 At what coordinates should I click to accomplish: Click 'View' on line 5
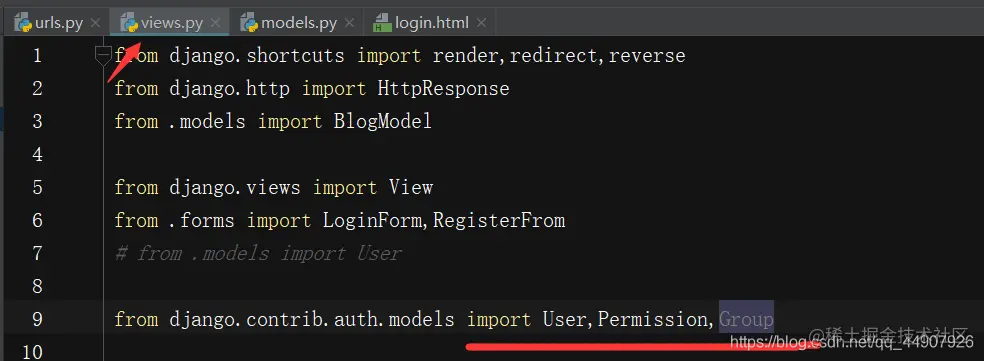[x=410, y=188]
